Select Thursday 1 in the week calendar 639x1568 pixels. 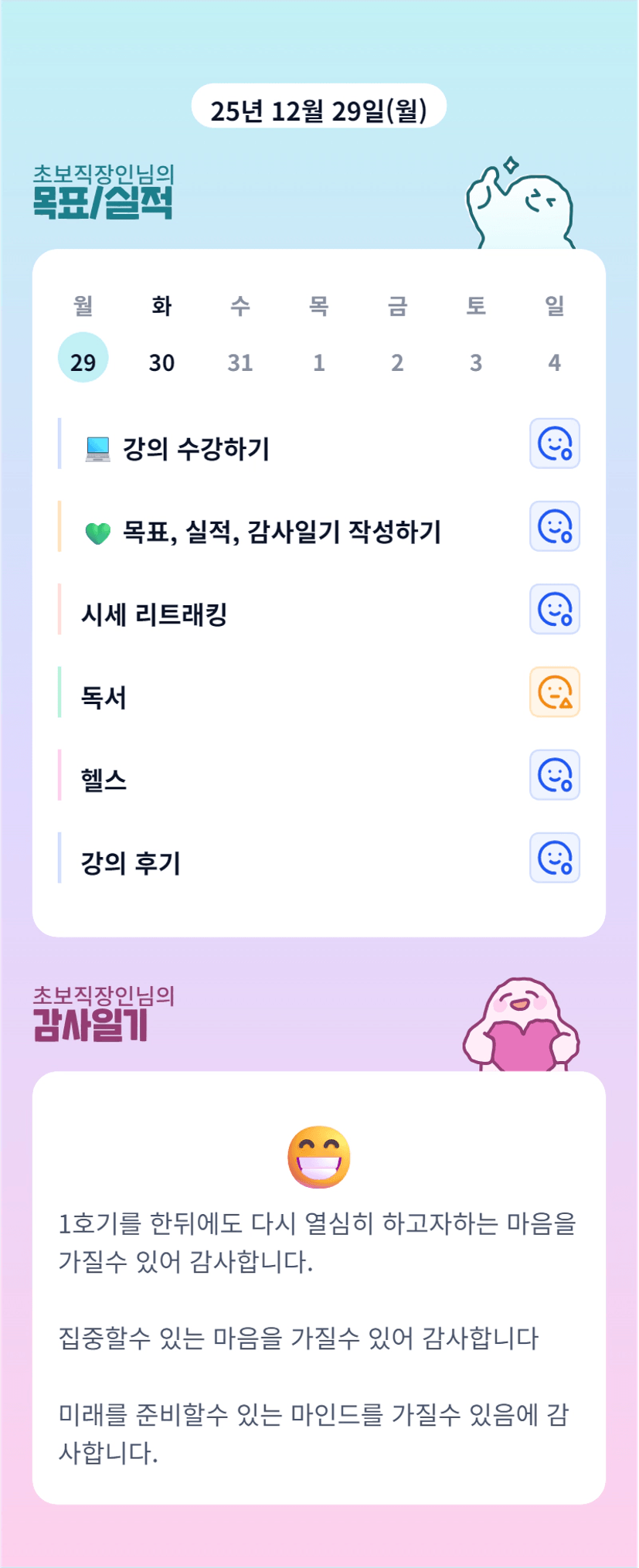(319, 362)
